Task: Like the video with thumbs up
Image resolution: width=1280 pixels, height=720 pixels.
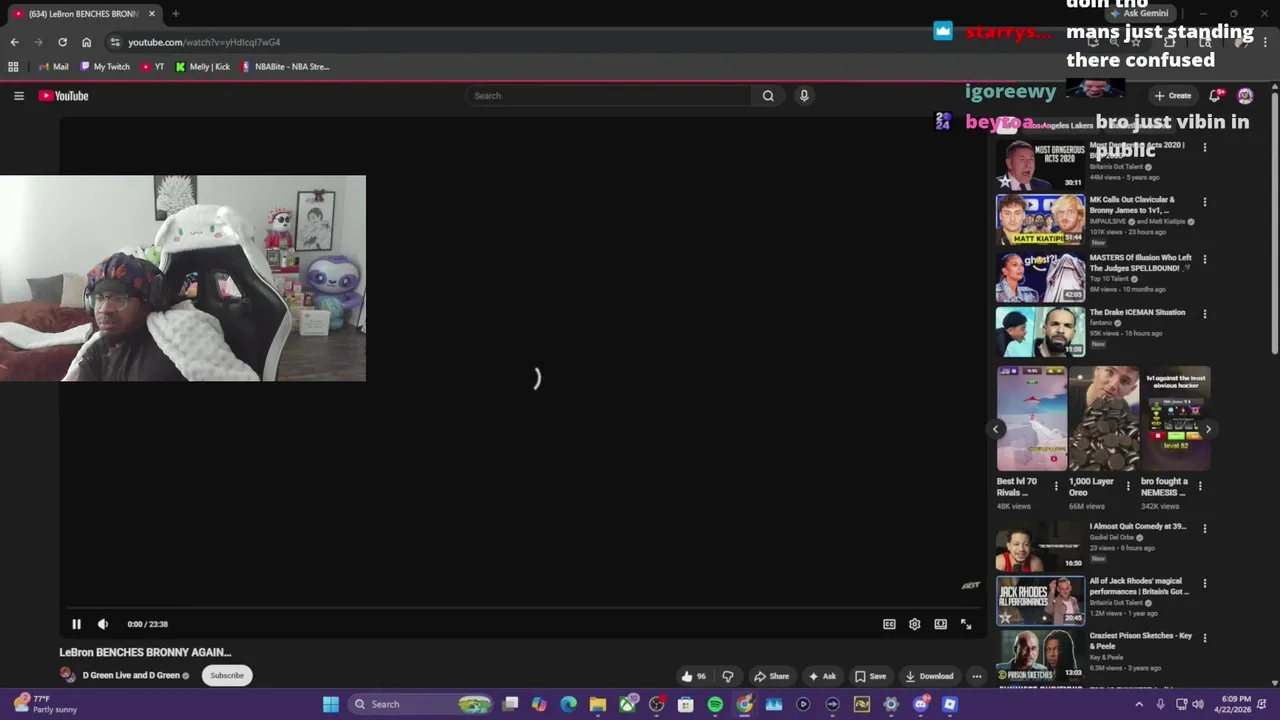Action: point(694,676)
